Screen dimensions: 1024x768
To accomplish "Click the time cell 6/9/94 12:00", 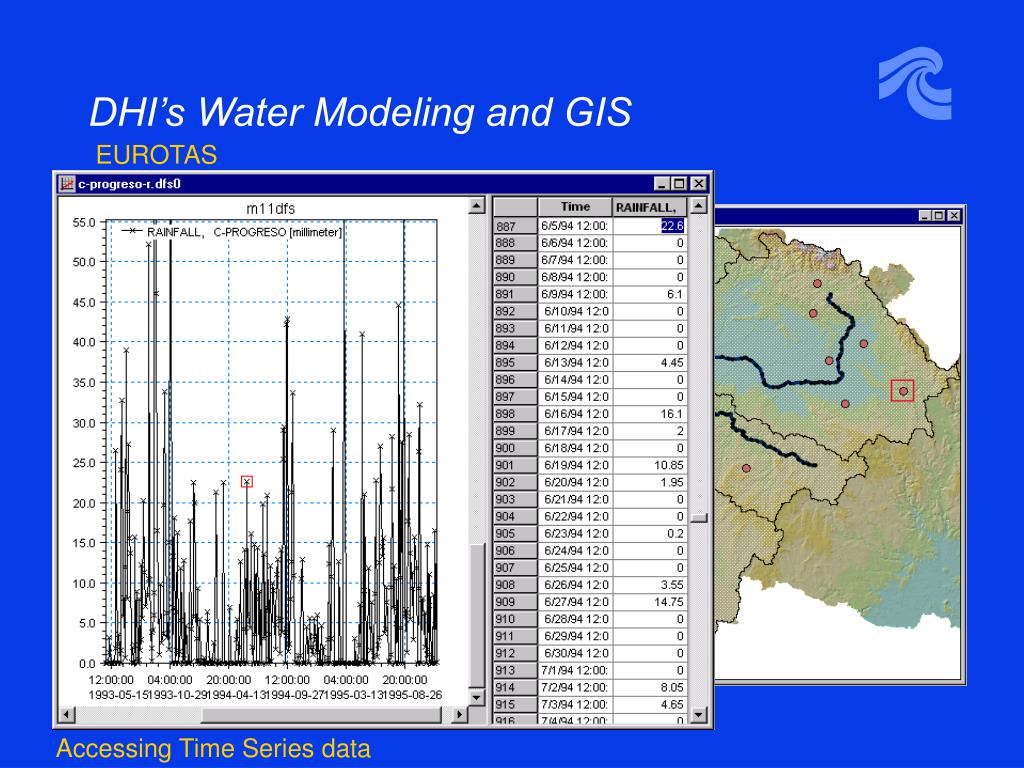I will click(x=575, y=295).
